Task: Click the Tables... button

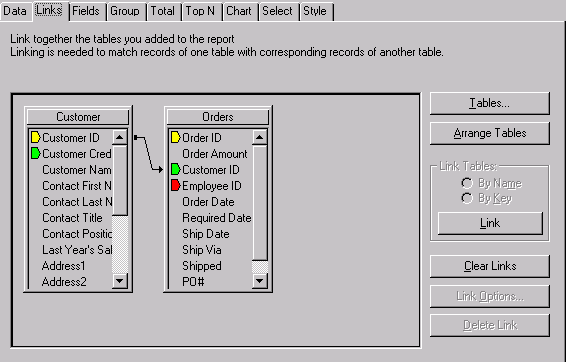Action: [490, 103]
